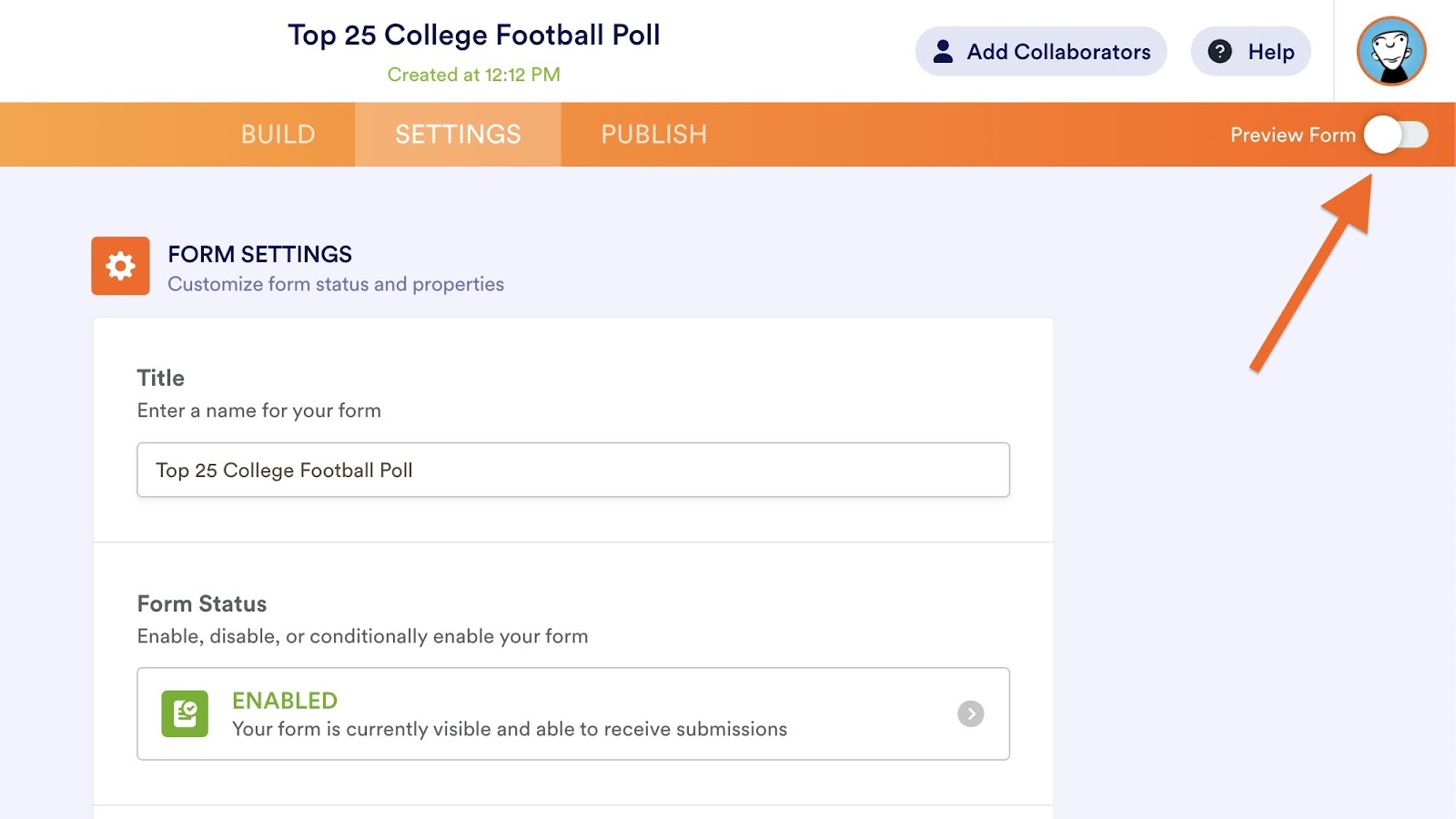Click the FORM SETTINGS section heading
This screenshot has width=1456, height=819.
click(259, 254)
